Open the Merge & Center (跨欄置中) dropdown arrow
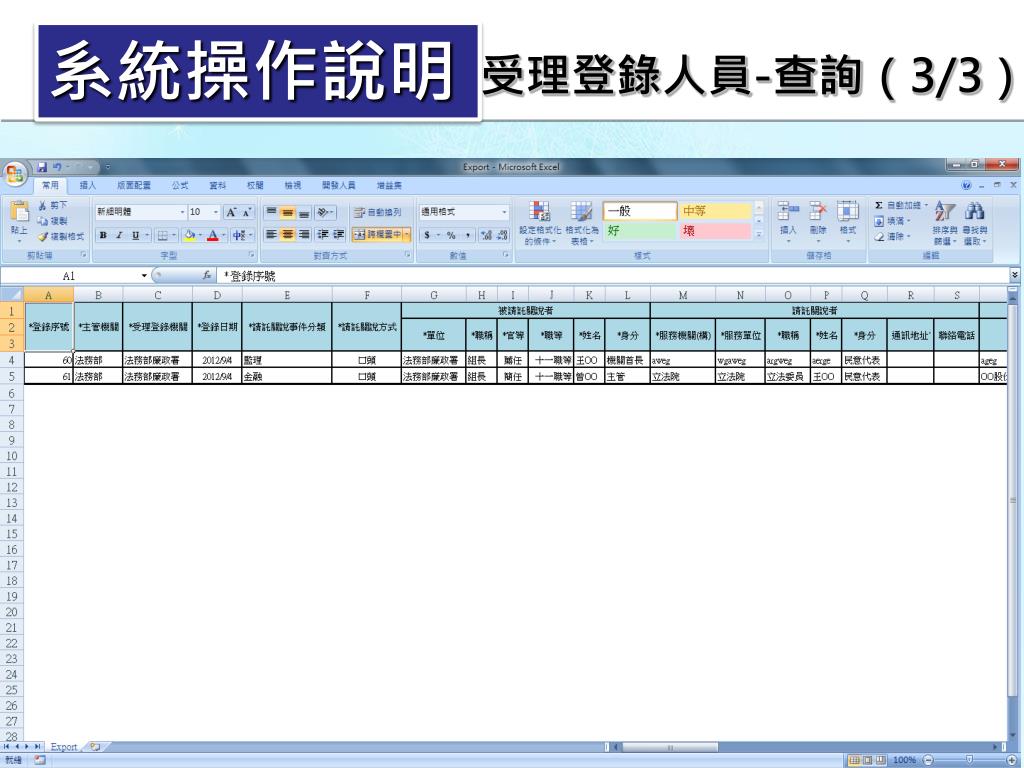Screen dimensions: 1024x768 [406, 234]
